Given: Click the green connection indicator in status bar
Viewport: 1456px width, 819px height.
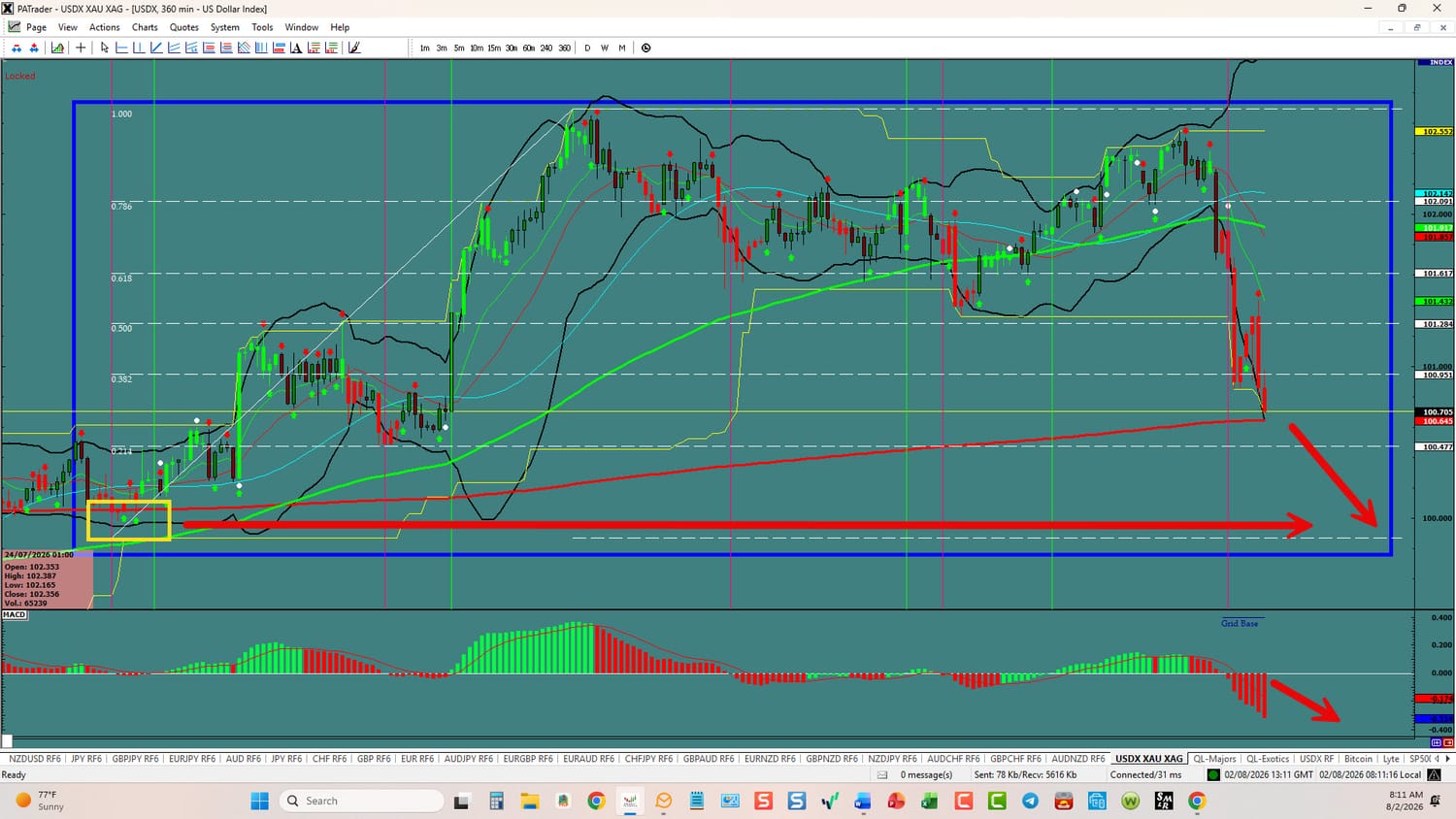Looking at the screenshot, I should [1213, 774].
